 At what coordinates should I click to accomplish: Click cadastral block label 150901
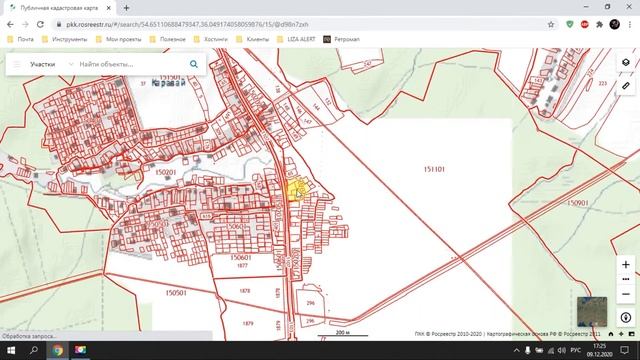point(578,203)
